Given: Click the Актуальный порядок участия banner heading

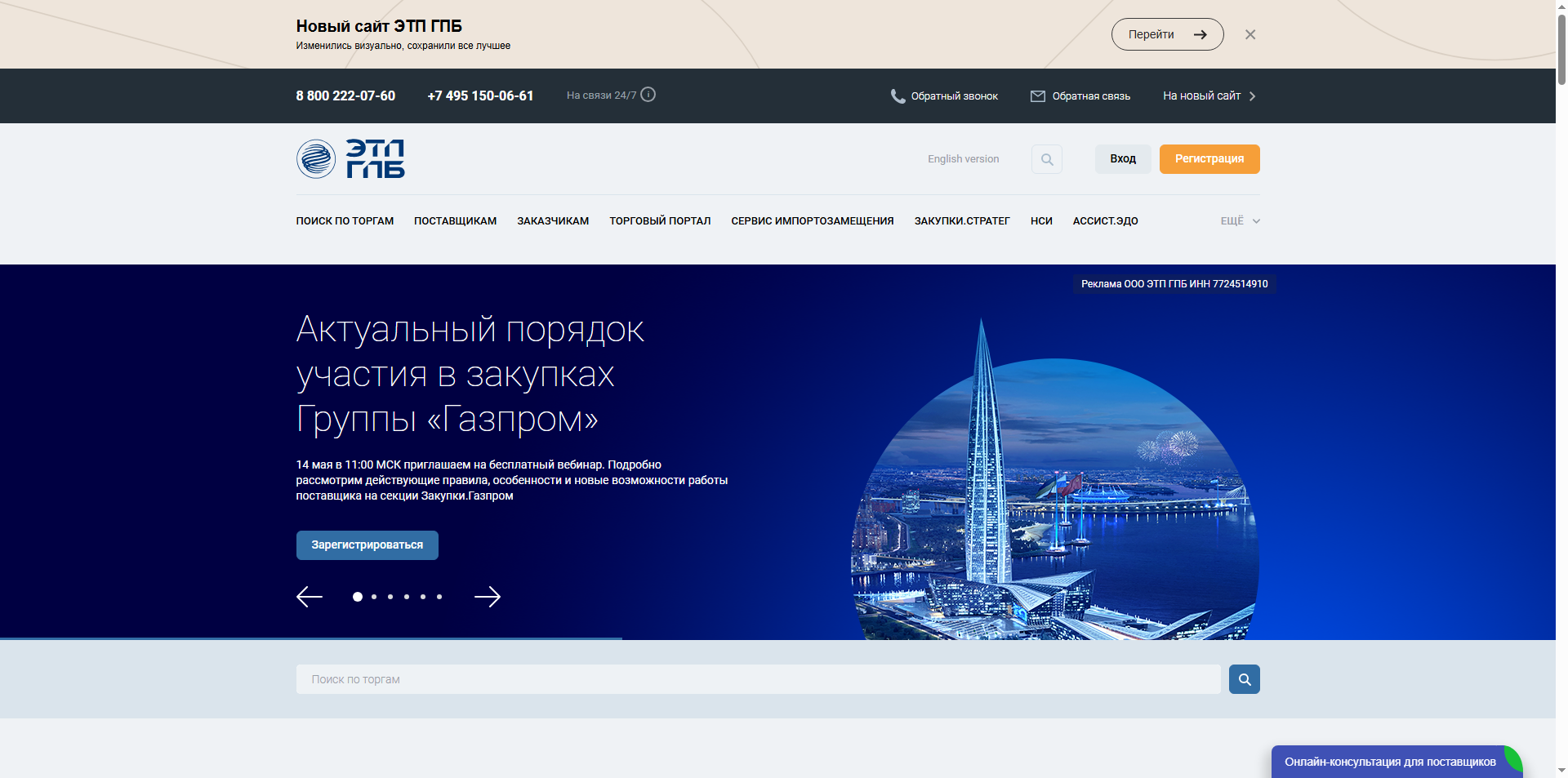Looking at the screenshot, I should pyautogui.click(x=470, y=375).
